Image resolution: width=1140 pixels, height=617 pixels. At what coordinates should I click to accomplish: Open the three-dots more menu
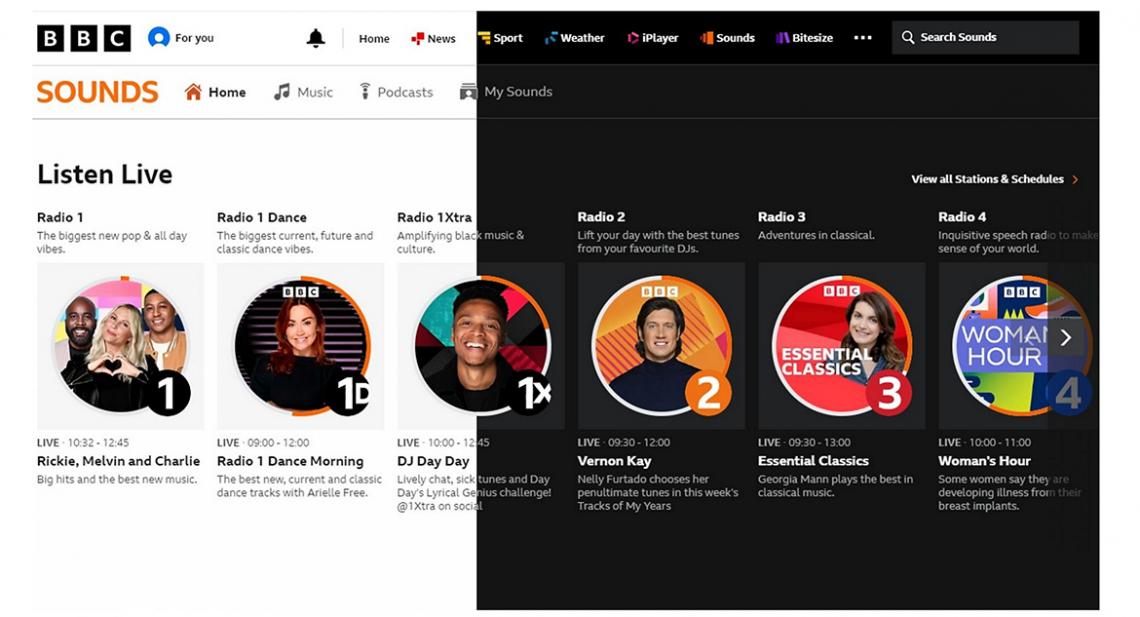point(862,38)
